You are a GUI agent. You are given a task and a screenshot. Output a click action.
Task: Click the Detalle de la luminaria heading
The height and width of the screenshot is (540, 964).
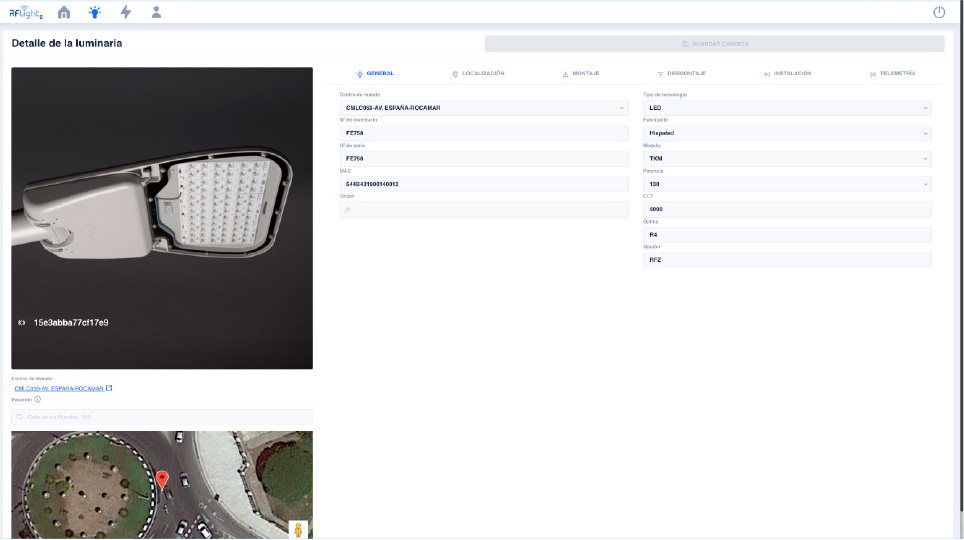coord(66,43)
